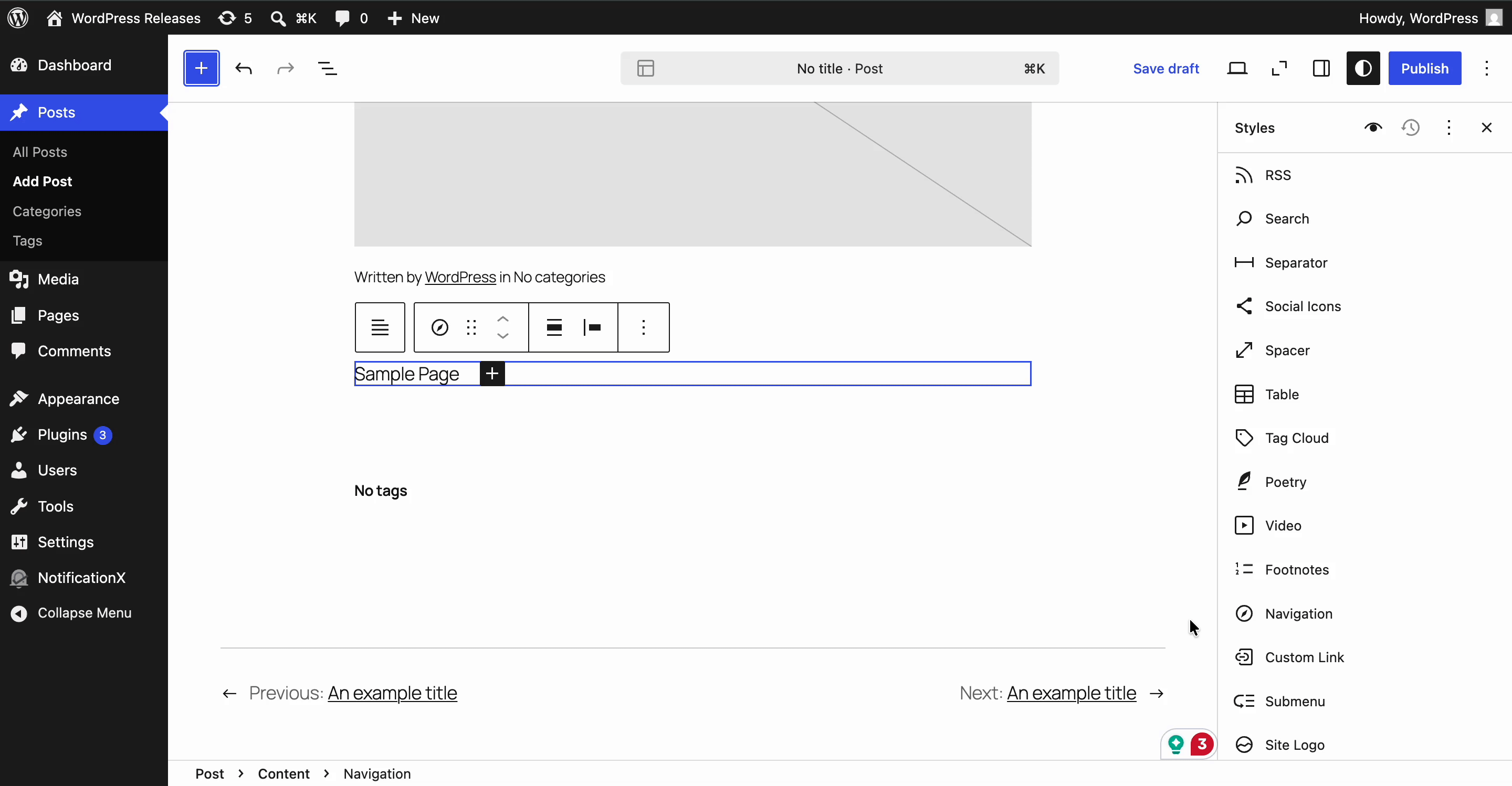Open Styles panel more actions menu
The image size is (1512, 786).
(1448, 128)
